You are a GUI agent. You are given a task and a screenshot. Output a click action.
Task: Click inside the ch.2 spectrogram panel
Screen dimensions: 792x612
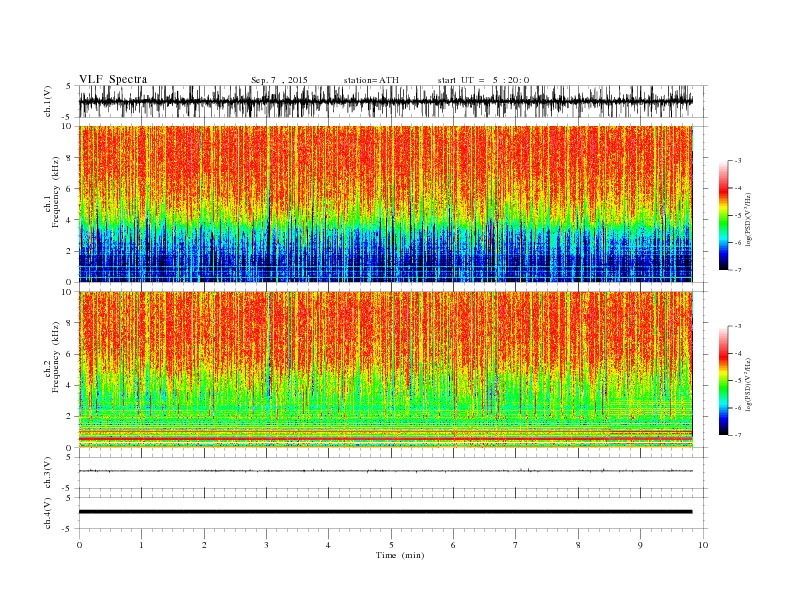pyautogui.click(x=385, y=369)
